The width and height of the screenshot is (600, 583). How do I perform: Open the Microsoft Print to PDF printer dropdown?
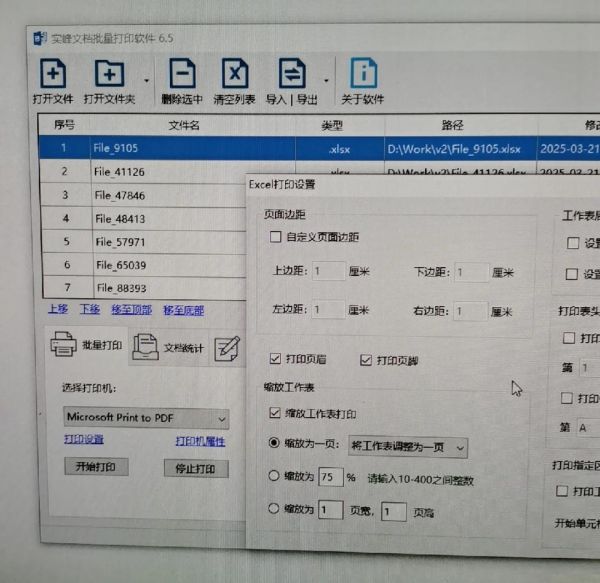[x=146, y=417]
